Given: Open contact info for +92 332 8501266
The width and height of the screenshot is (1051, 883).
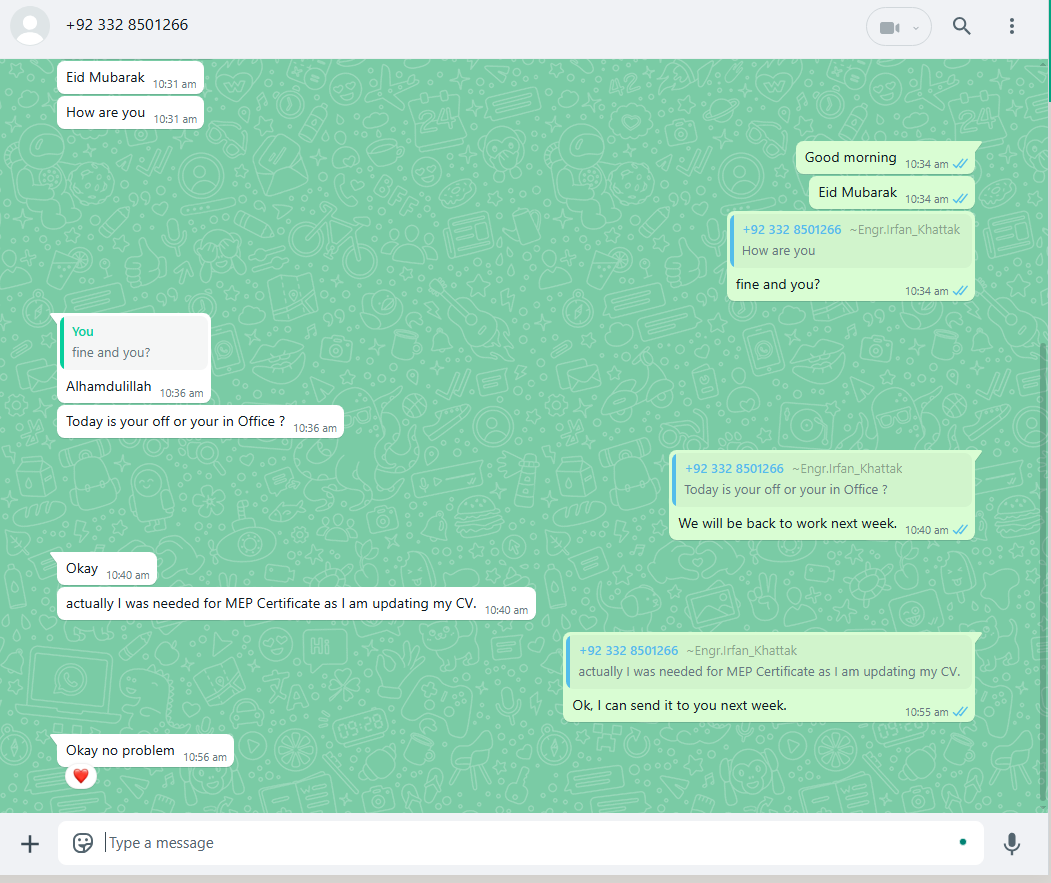Looking at the screenshot, I should pos(127,25).
